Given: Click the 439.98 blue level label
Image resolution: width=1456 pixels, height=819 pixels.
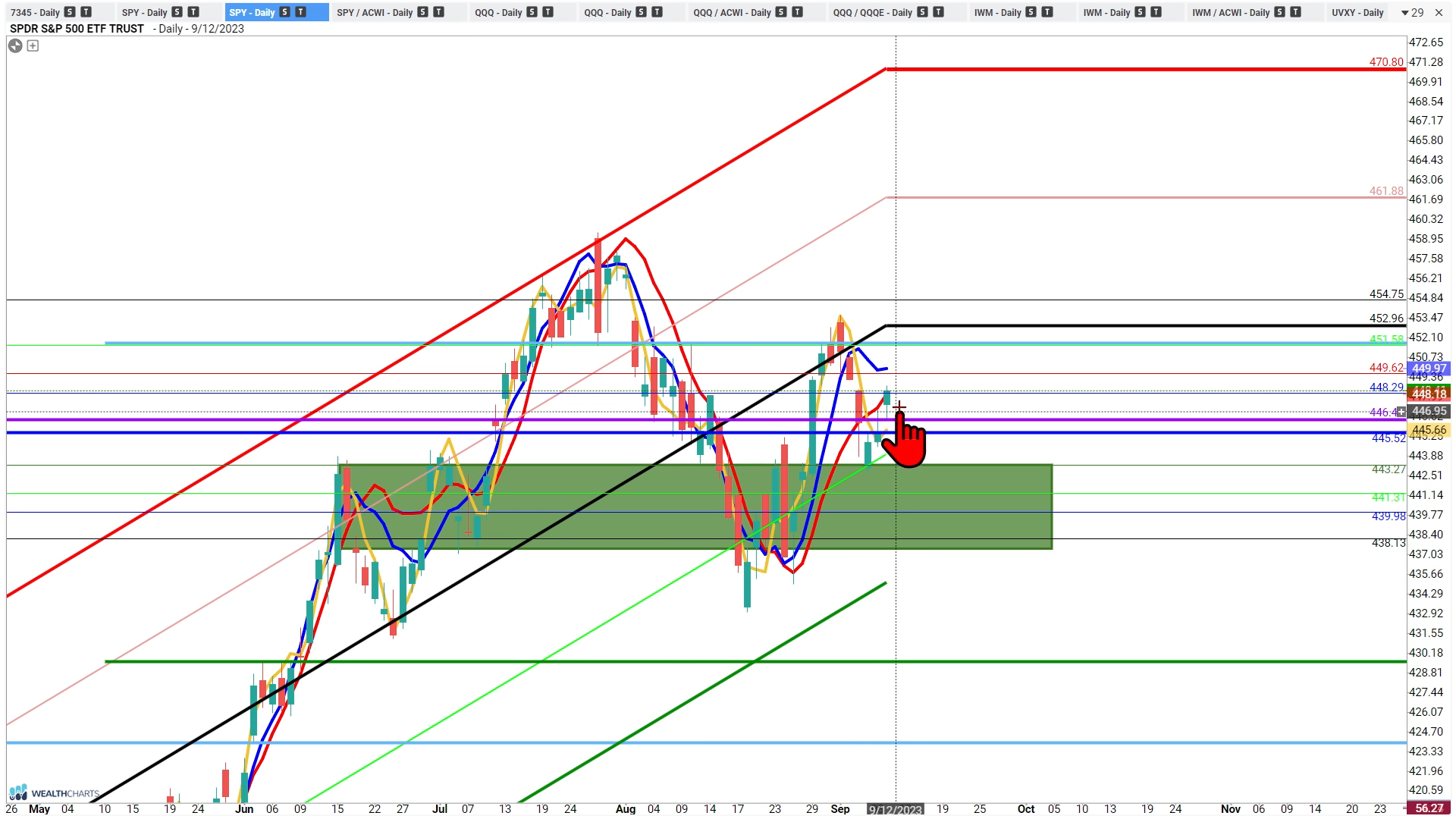Looking at the screenshot, I should pos(1389,516).
